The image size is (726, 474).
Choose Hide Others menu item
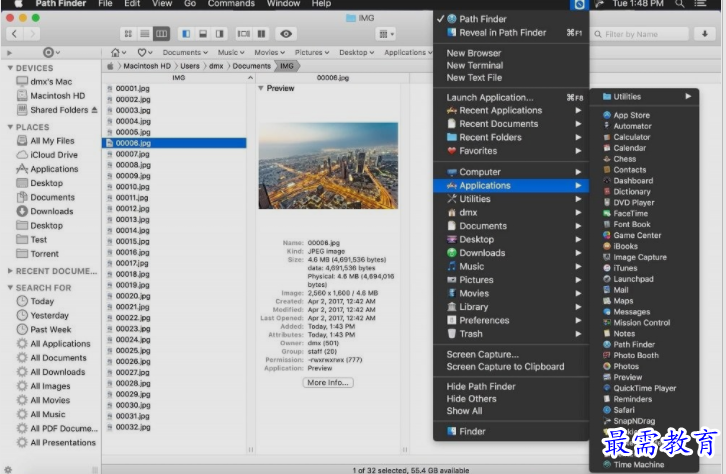(x=511, y=399)
